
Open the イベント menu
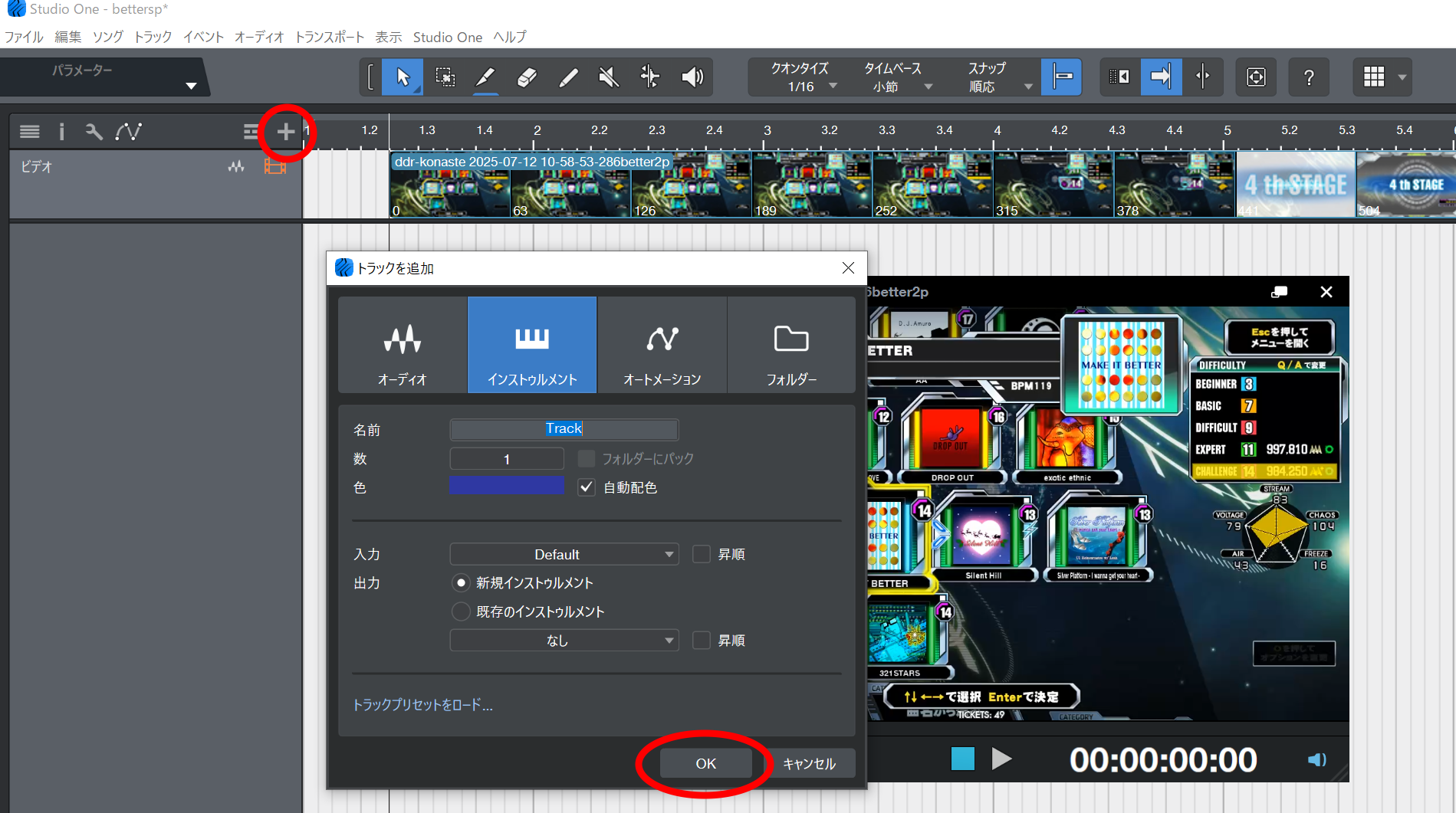click(x=203, y=37)
